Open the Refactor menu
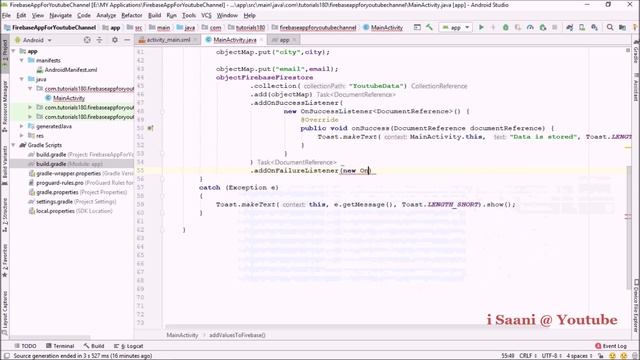This screenshot has width=640, height=360. pos(132,16)
